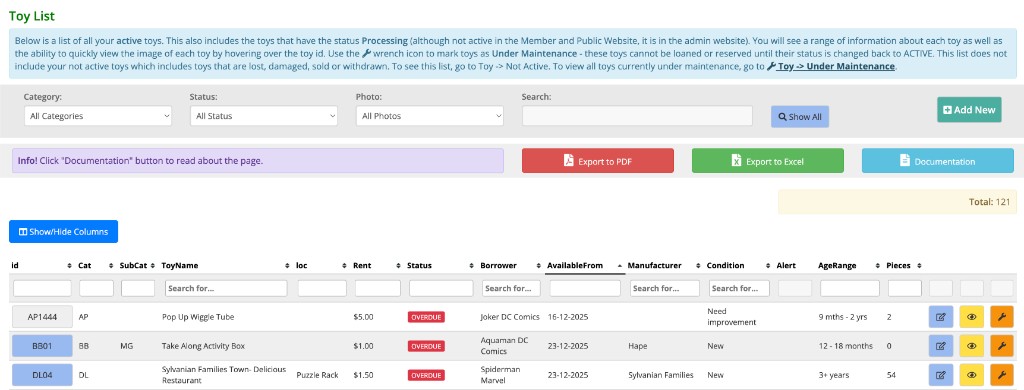Follow the Toy -> Under Maintenance link
Screen dimensions: 1024x390
(x=830, y=66)
